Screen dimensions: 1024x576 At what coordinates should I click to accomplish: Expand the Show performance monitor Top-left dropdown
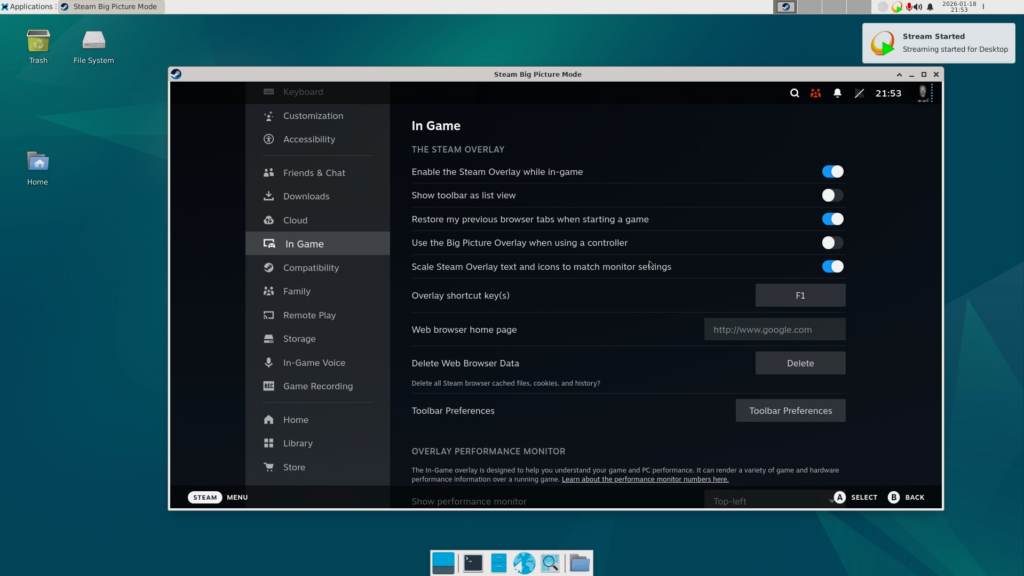click(x=775, y=501)
